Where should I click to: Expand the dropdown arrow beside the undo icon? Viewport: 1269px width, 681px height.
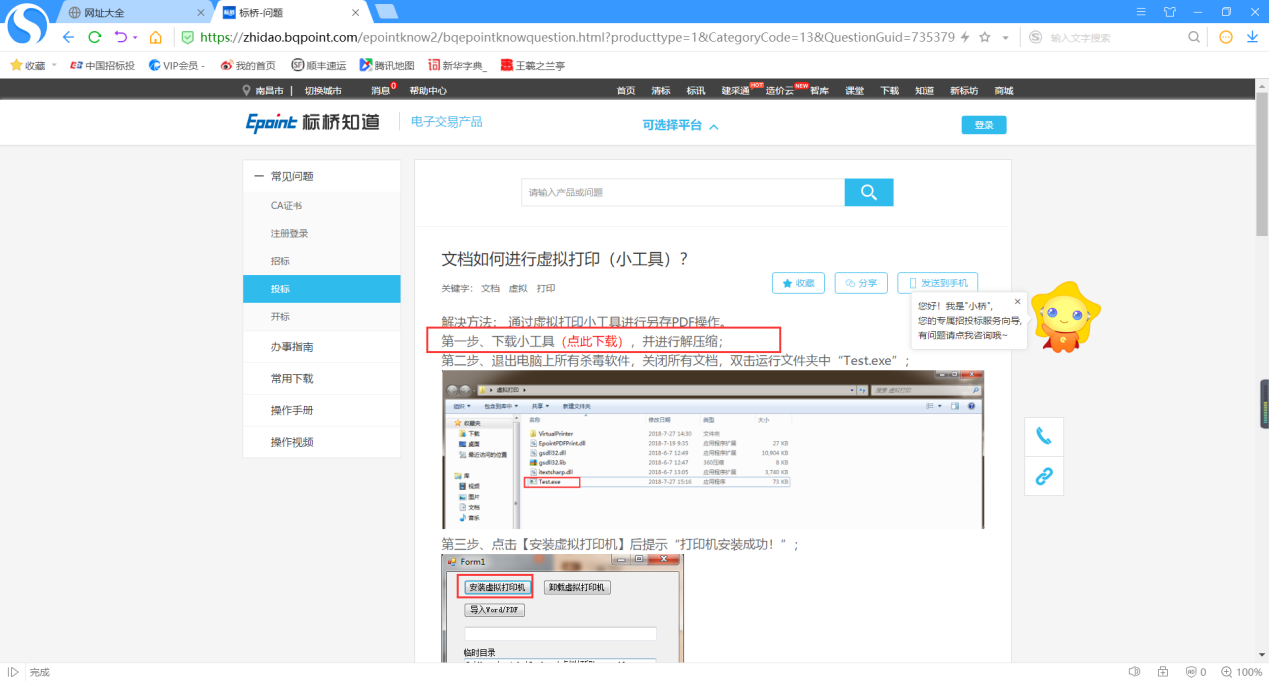(x=135, y=37)
